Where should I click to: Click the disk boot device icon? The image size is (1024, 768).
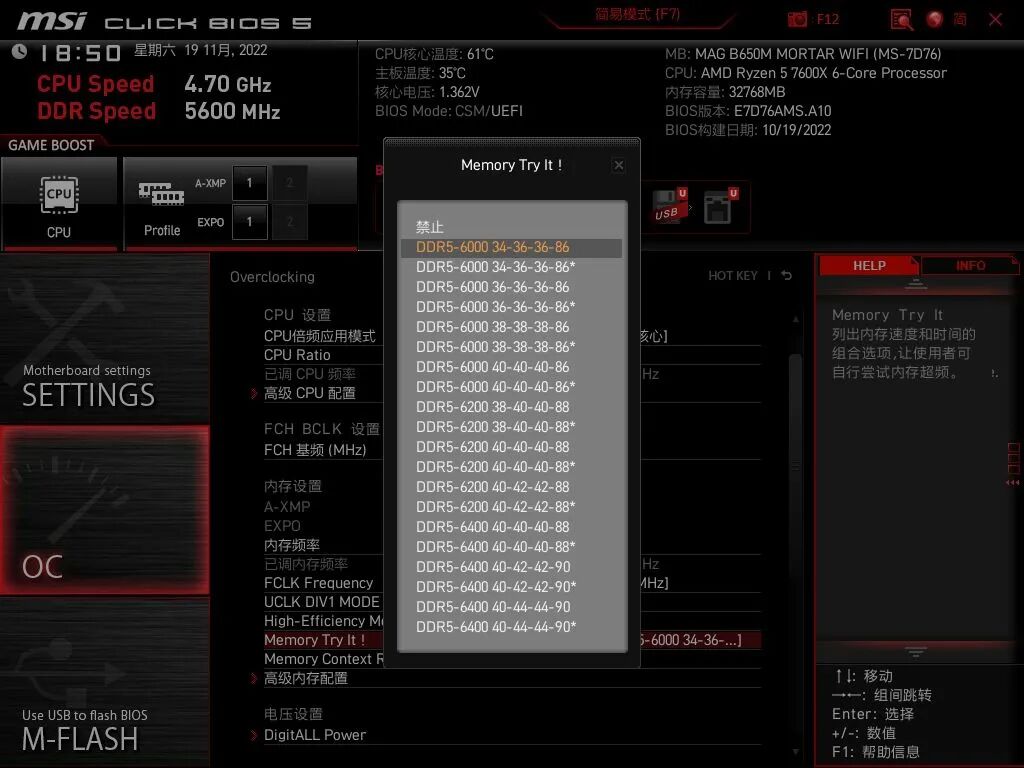click(721, 206)
